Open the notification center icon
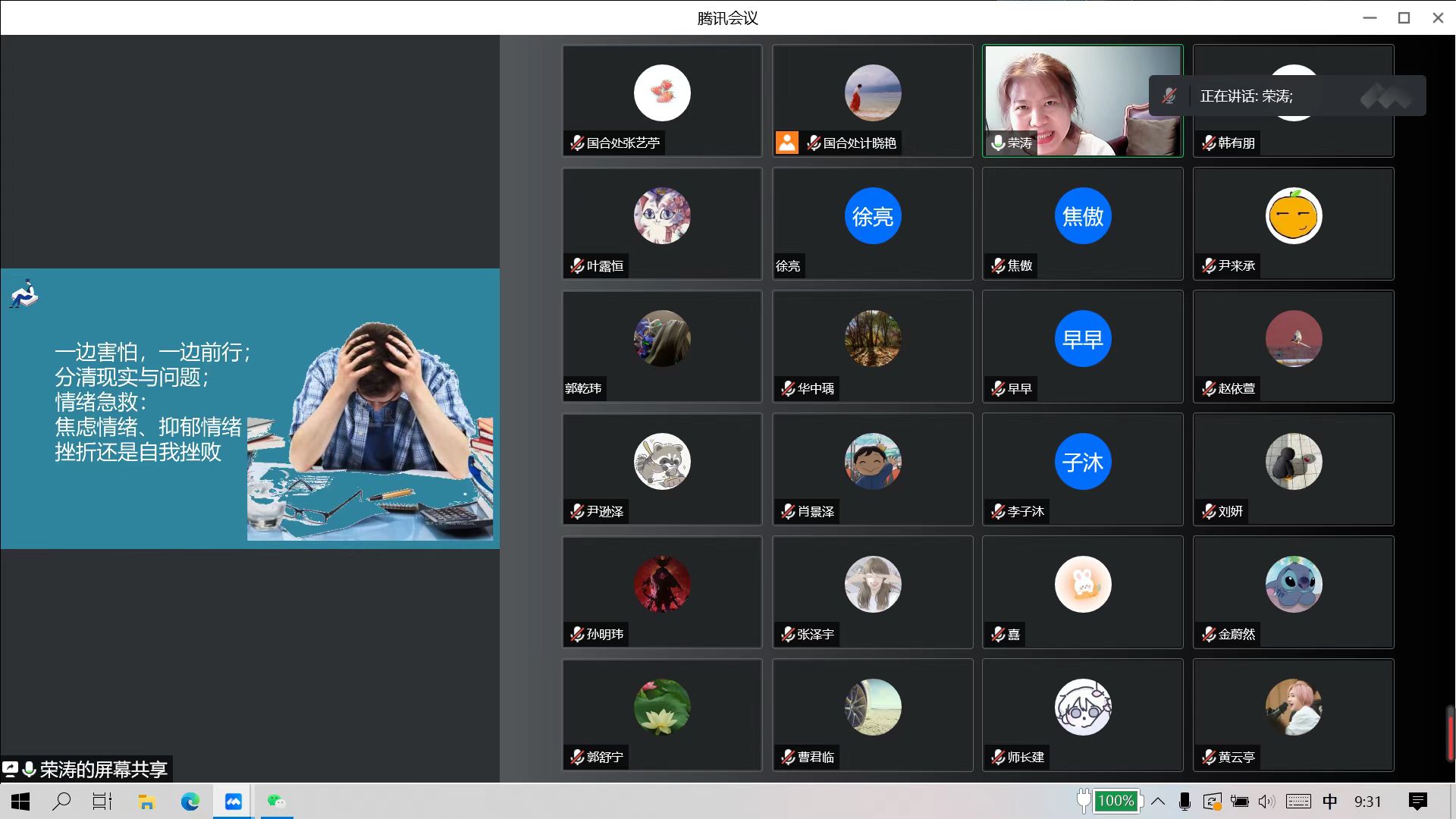 [x=1417, y=802]
